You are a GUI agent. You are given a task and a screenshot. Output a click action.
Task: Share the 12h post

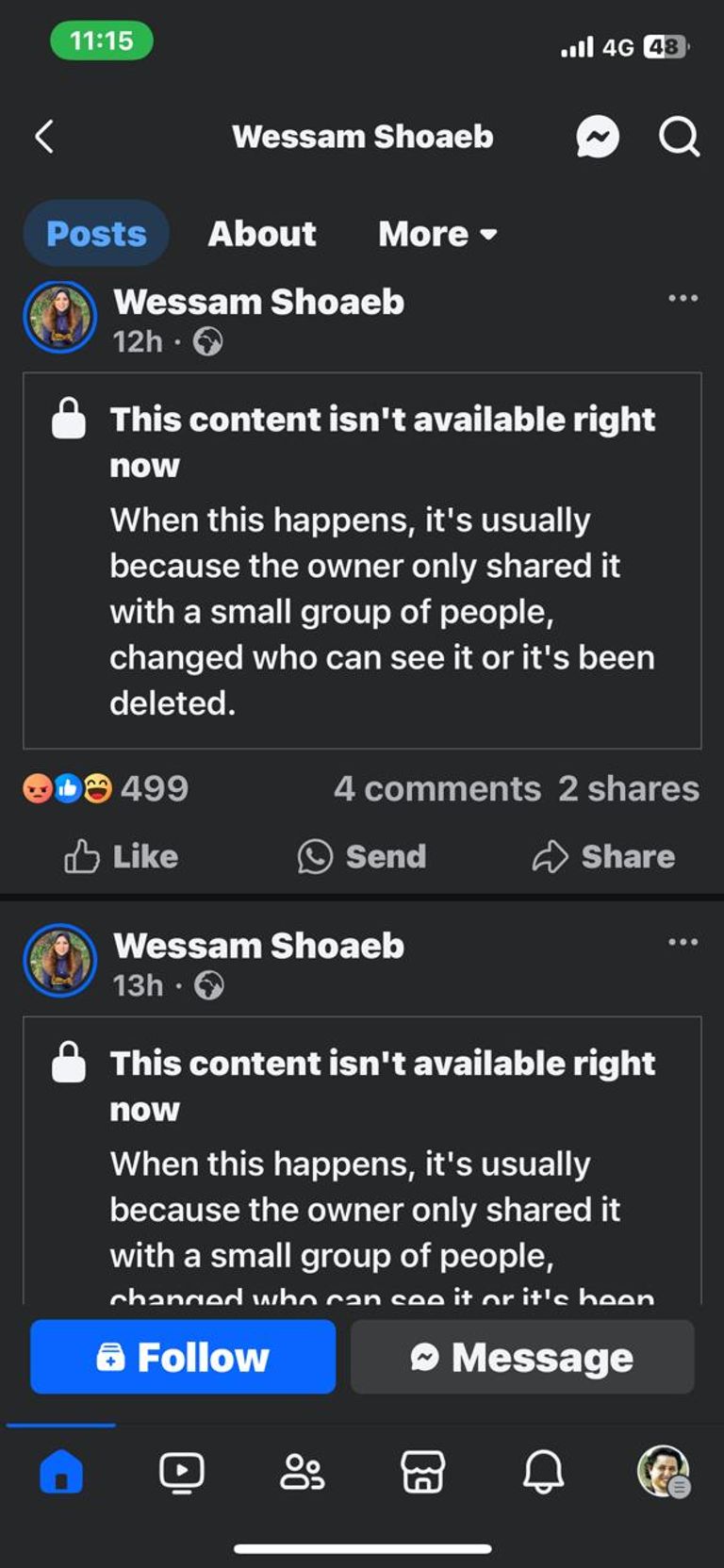[x=603, y=856]
